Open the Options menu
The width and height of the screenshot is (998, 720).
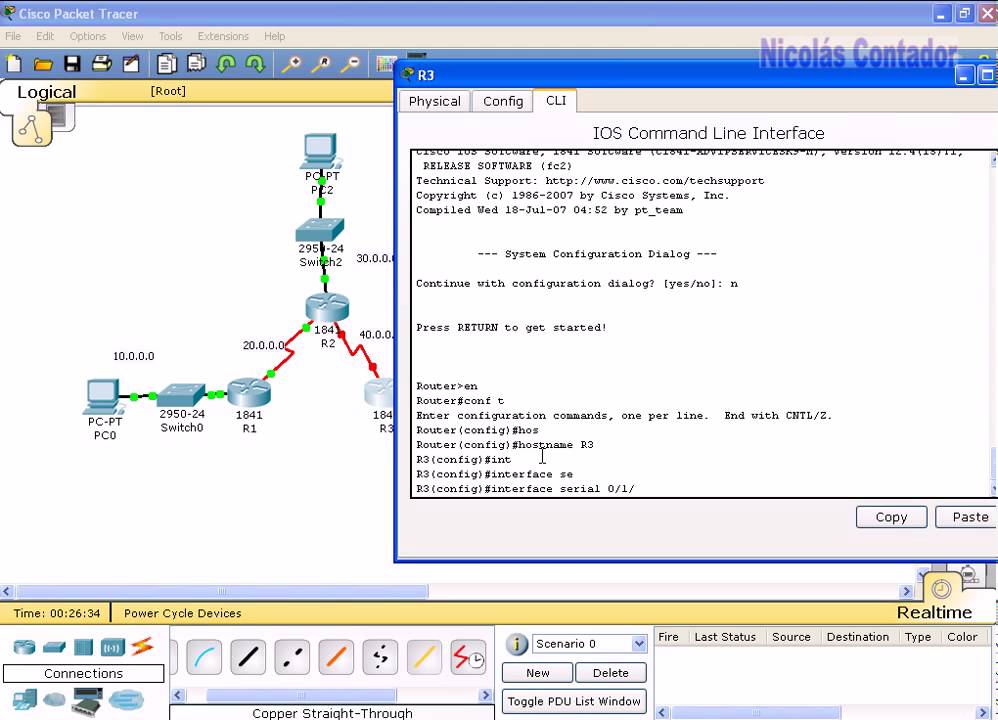88,36
